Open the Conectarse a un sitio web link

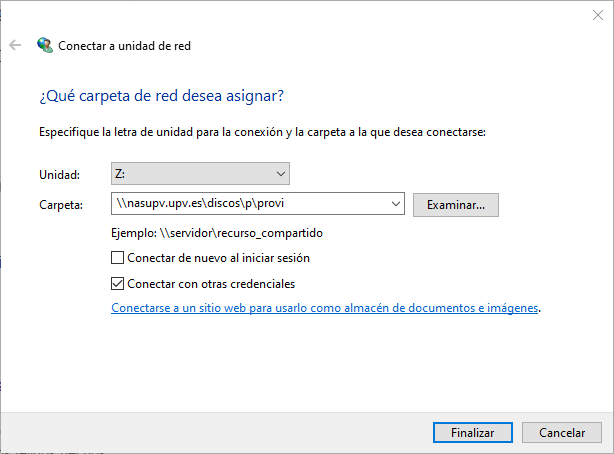click(324, 308)
